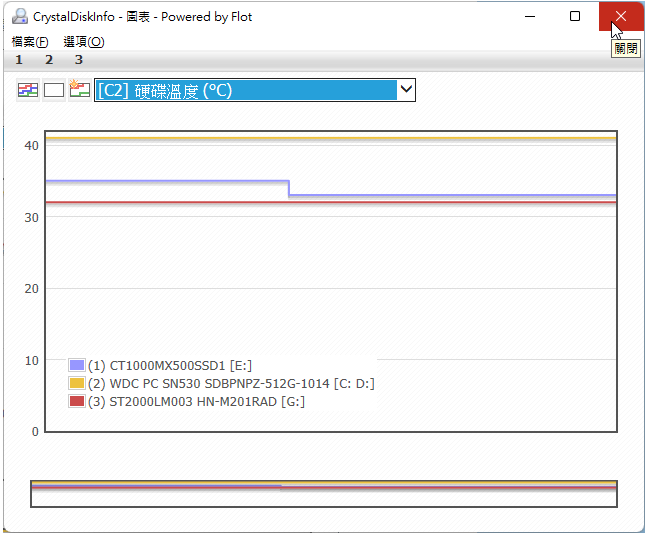This screenshot has height=539, width=652.
Task: Click the blue CT1000MX500SSD1 legend swatch
Action: click(77, 365)
